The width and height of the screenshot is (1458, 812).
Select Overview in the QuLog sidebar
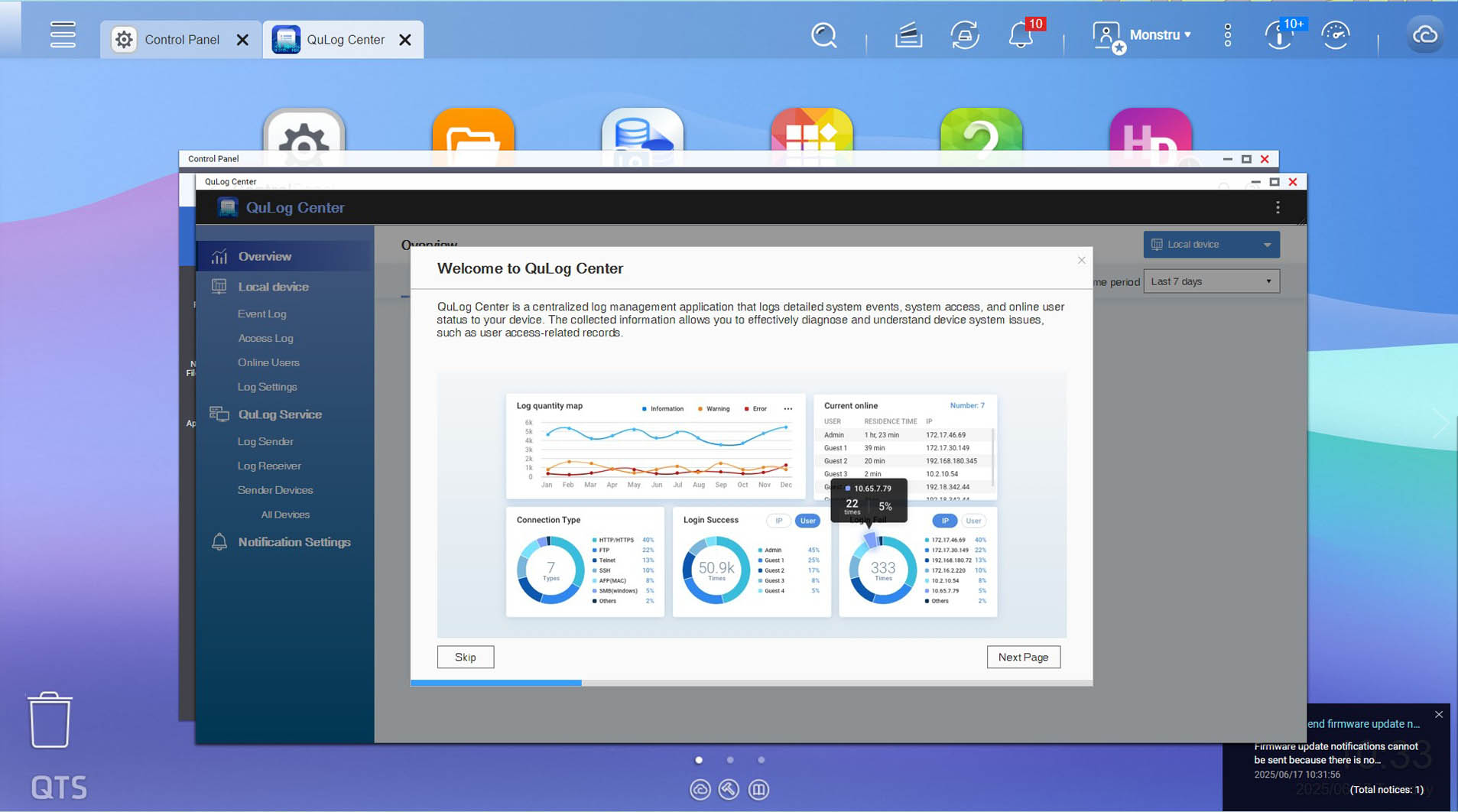284,256
